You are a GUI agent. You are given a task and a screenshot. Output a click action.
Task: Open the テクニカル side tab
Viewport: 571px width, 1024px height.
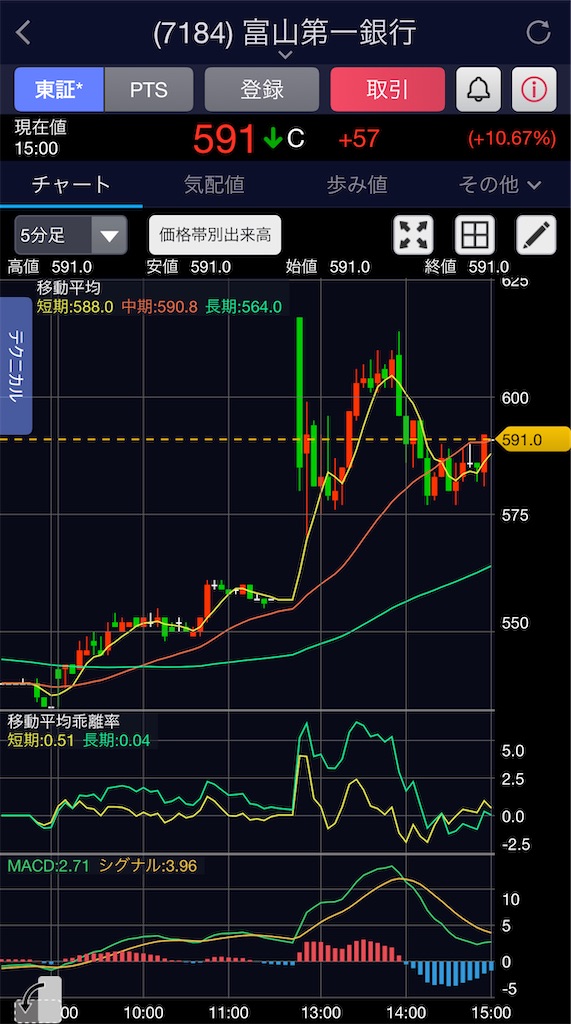pos(16,366)
